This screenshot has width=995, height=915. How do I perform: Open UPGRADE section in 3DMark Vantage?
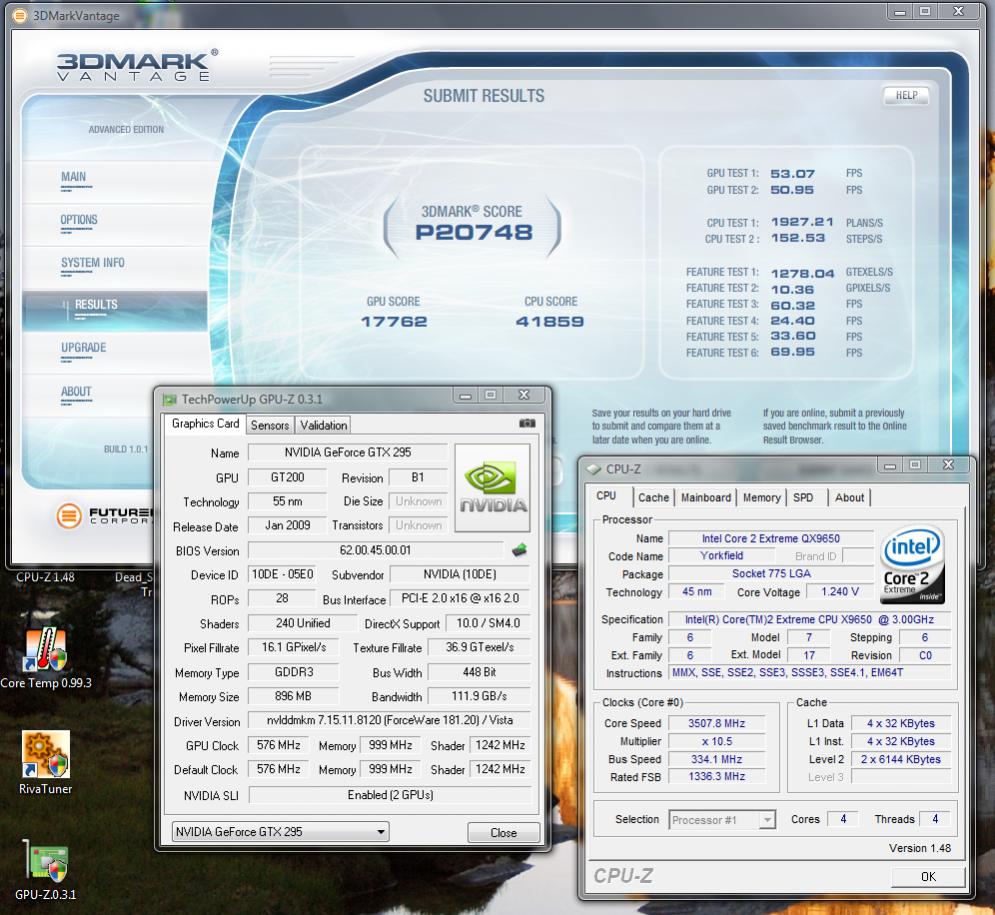[84, 348]
